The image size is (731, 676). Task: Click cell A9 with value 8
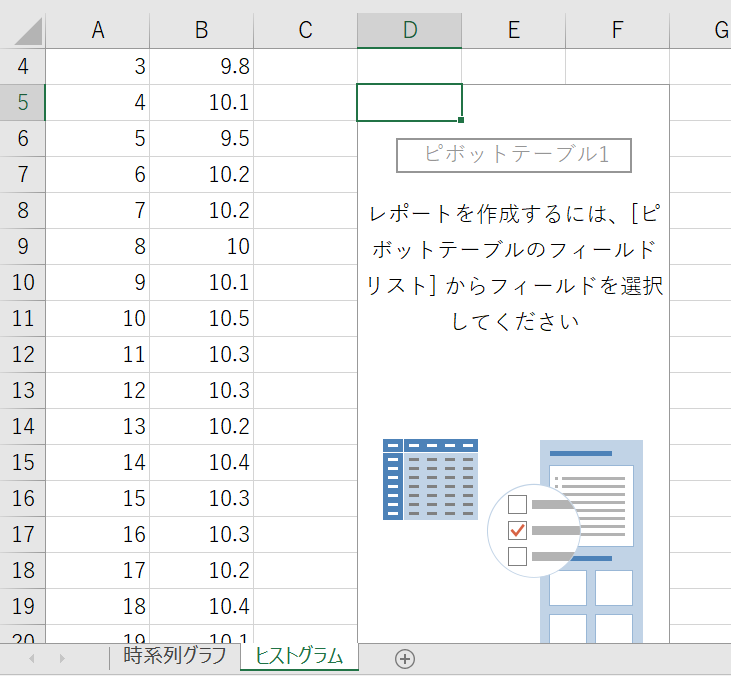(x=97, y=246)
